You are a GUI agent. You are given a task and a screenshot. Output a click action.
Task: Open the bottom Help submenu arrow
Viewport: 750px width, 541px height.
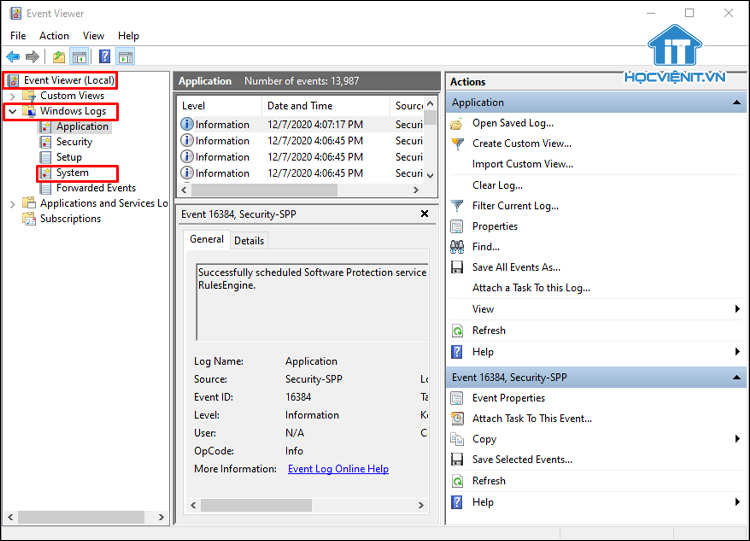click(737, 502)
